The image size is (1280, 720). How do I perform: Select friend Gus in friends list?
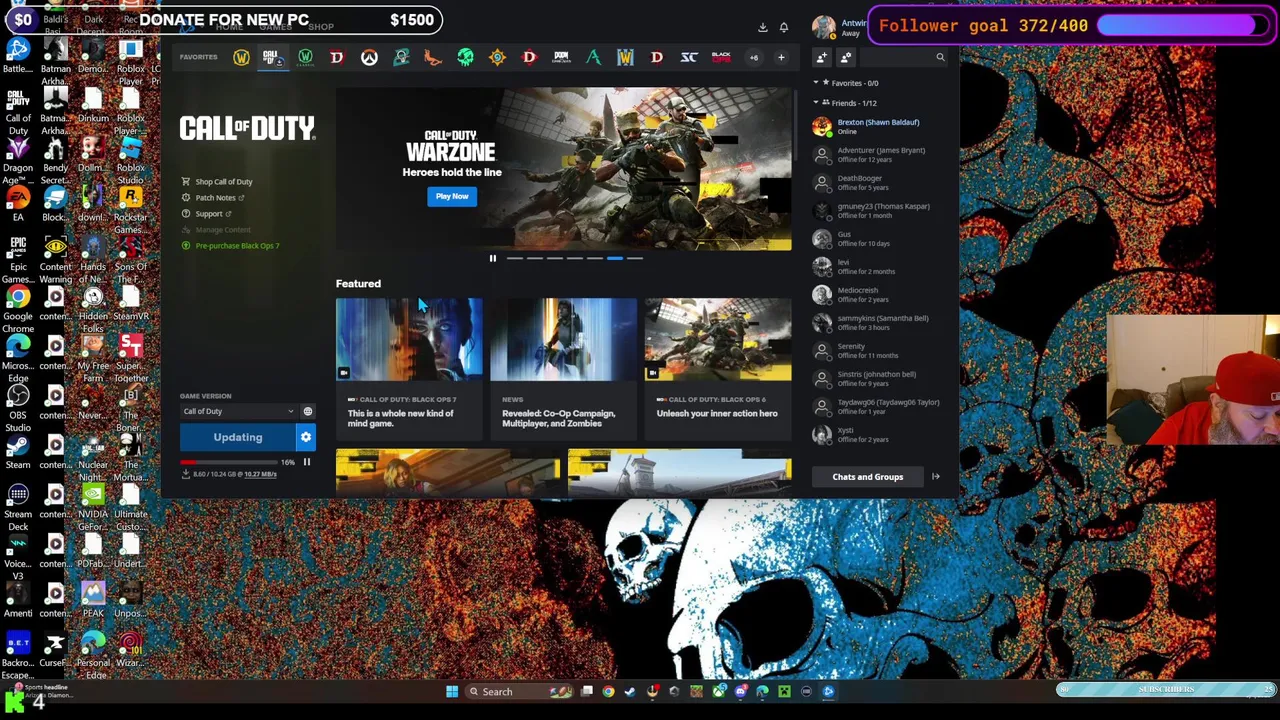[880, 238]
